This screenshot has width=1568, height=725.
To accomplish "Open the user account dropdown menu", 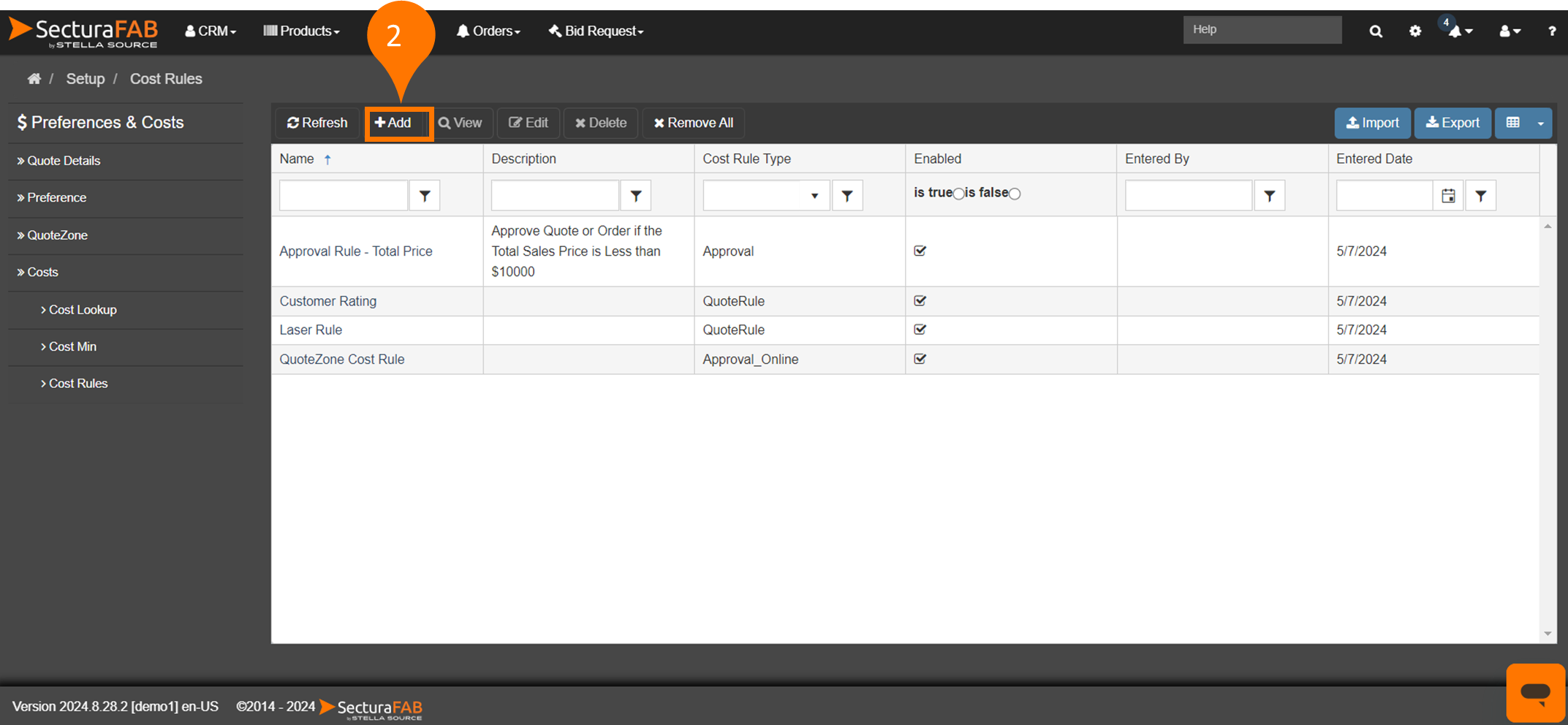I will pos(1510,31).
